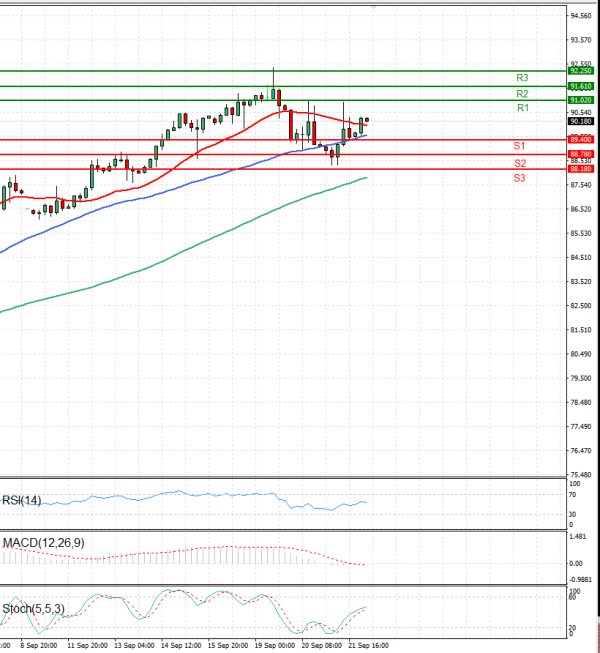Click the 93.570 price axis value
Viewport: 600px width, 653px height.
581,40
